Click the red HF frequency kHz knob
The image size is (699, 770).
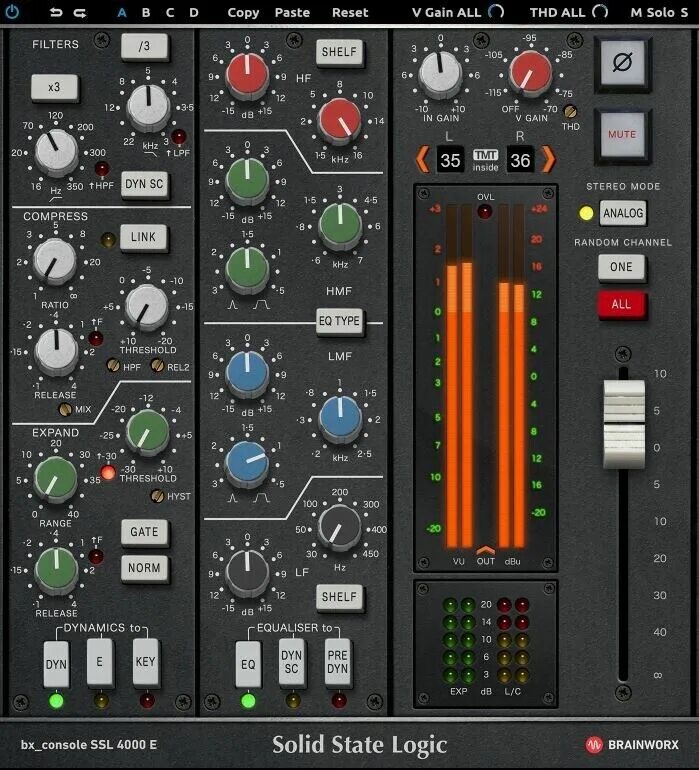click(x=340, y=120)
